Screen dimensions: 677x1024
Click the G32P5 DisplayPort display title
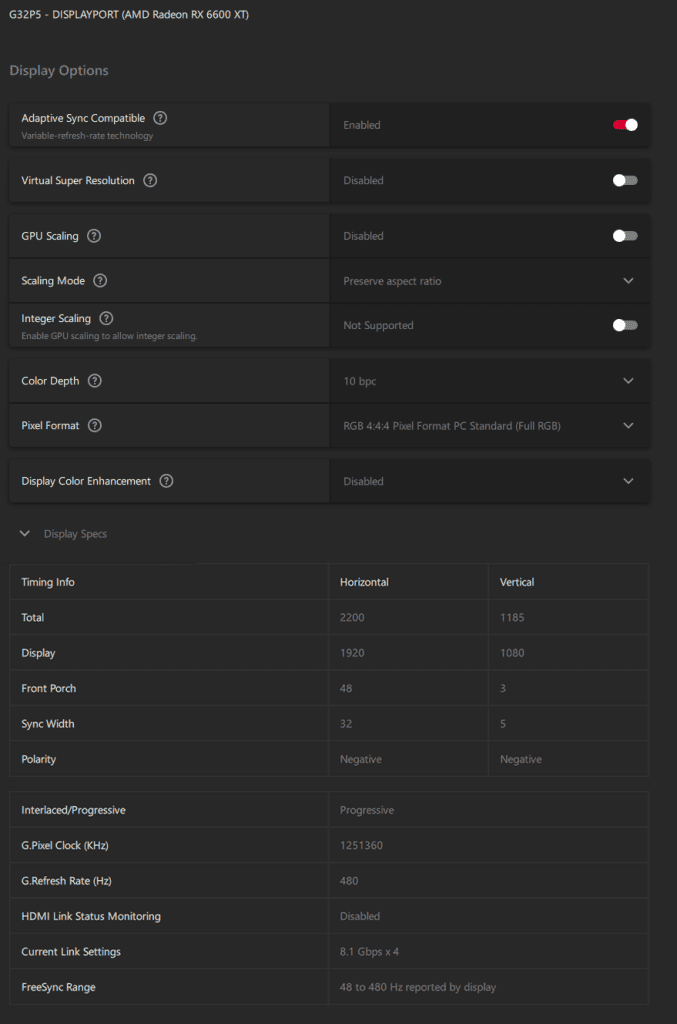(129, 16)
